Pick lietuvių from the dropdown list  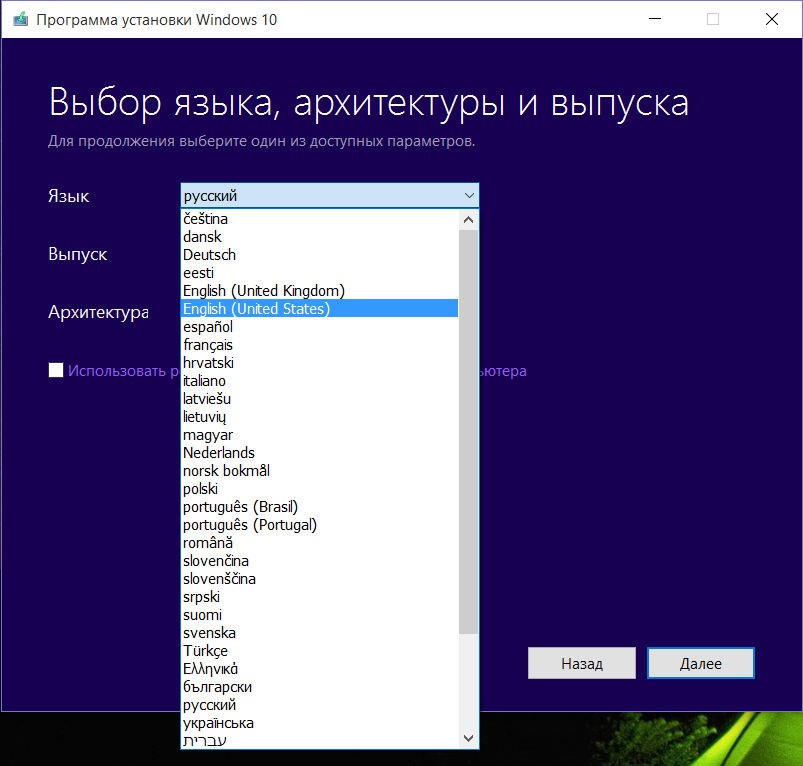point(320,417)
